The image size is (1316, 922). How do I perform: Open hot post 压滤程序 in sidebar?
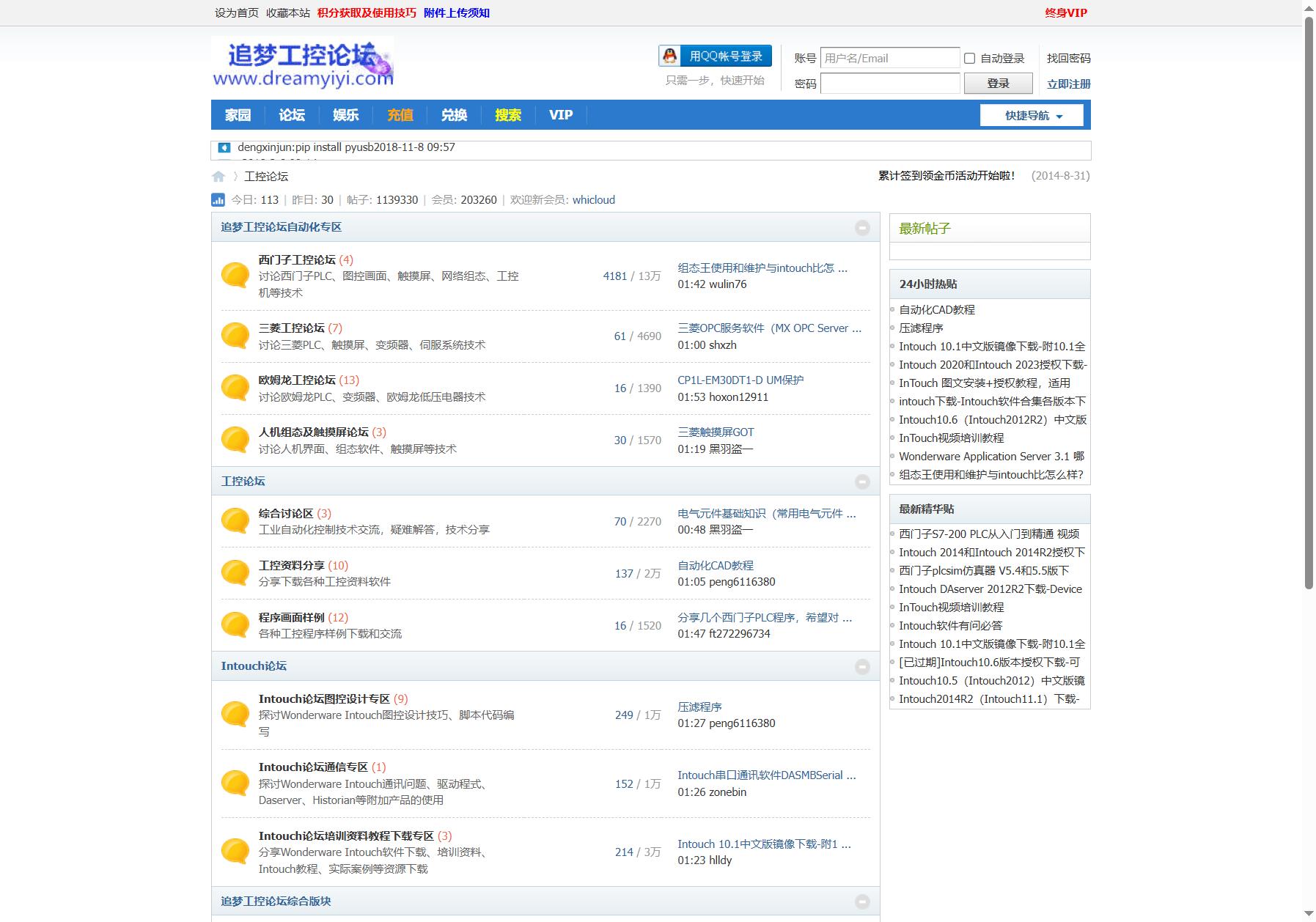click(921, 328)
